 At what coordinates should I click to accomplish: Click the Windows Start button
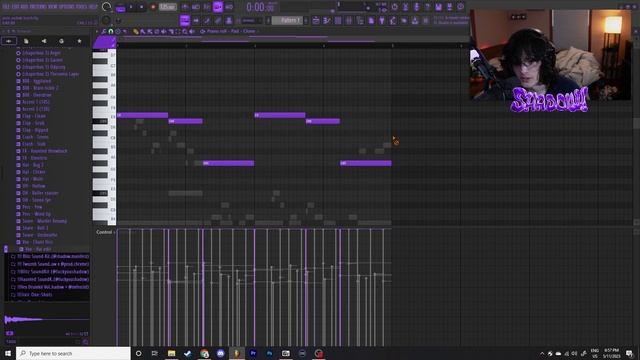tap(8, 353)
